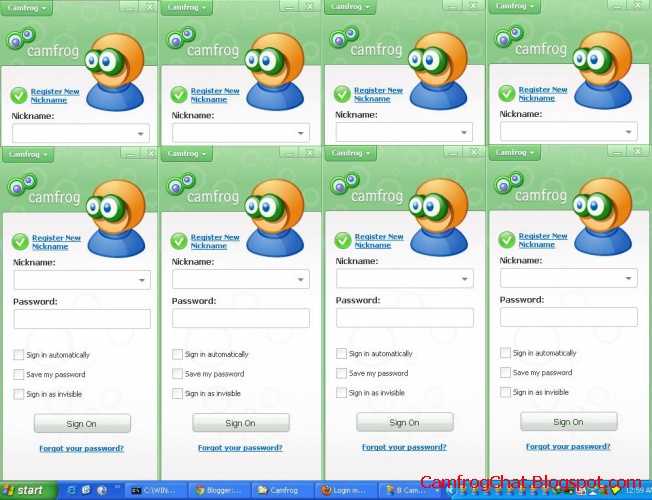The height and width of the screenshot is (500, 652).
Task: Check 'Sign in as invisible' in bottom-right window
Action: point(505,392)
